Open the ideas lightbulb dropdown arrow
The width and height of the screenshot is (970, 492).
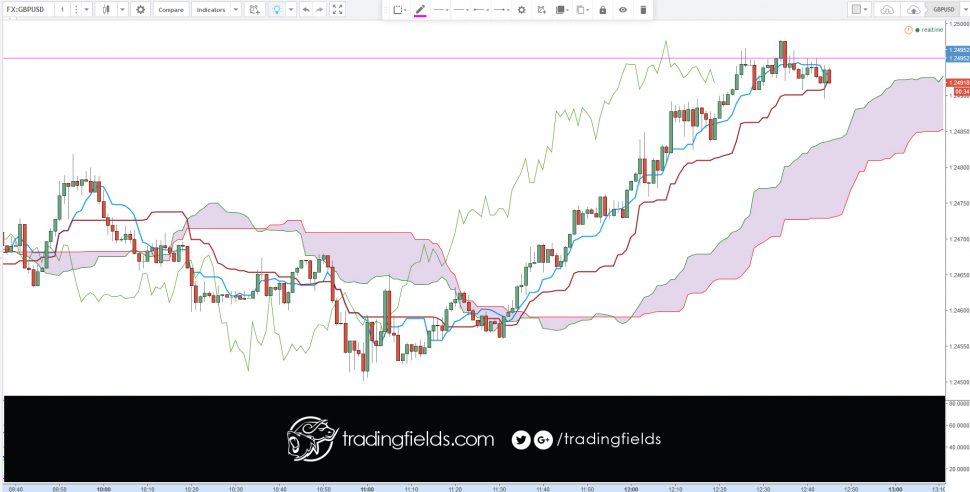[291, 9]
